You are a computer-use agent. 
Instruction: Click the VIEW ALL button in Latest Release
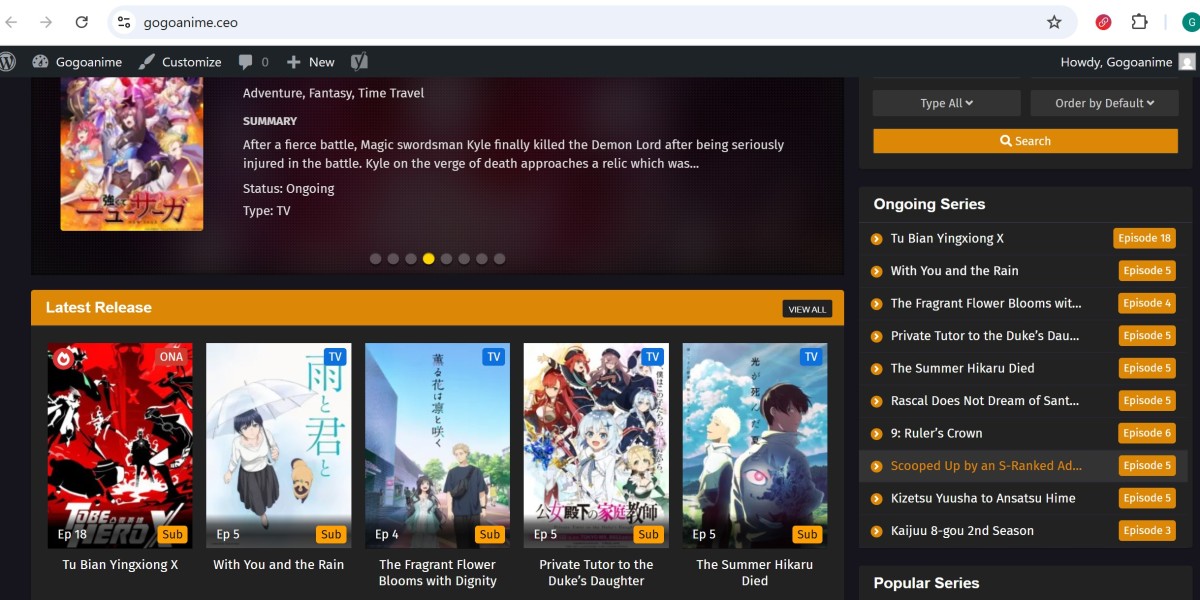click(x=807, y=309)
